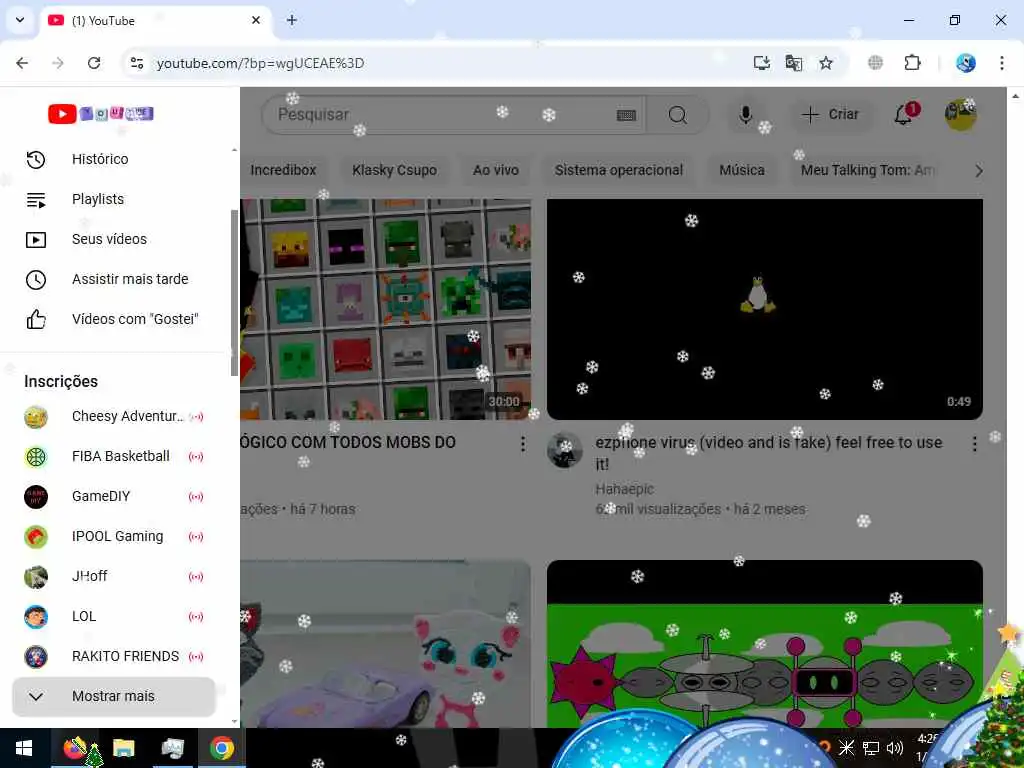Expand subscriptions with Mostrar mais
Viewport: 1024px width, 768px height.
(x=114, y=696)
